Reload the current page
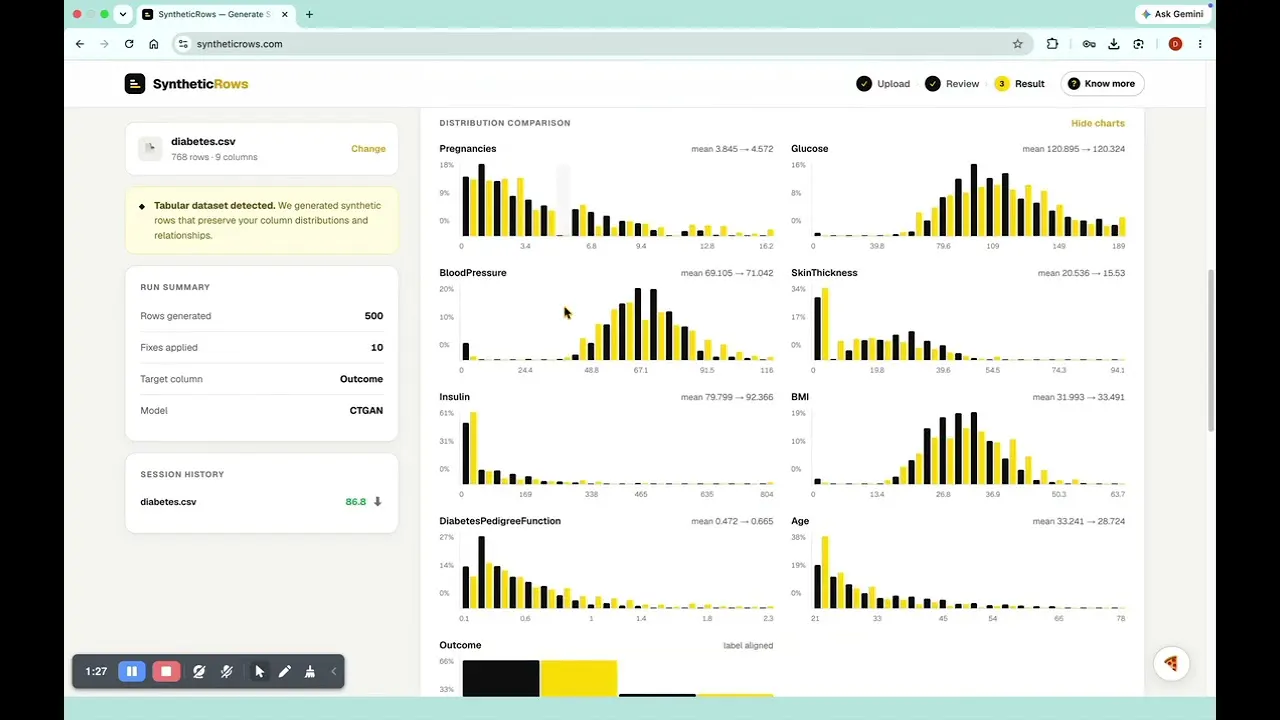 (x=129, y=44)
